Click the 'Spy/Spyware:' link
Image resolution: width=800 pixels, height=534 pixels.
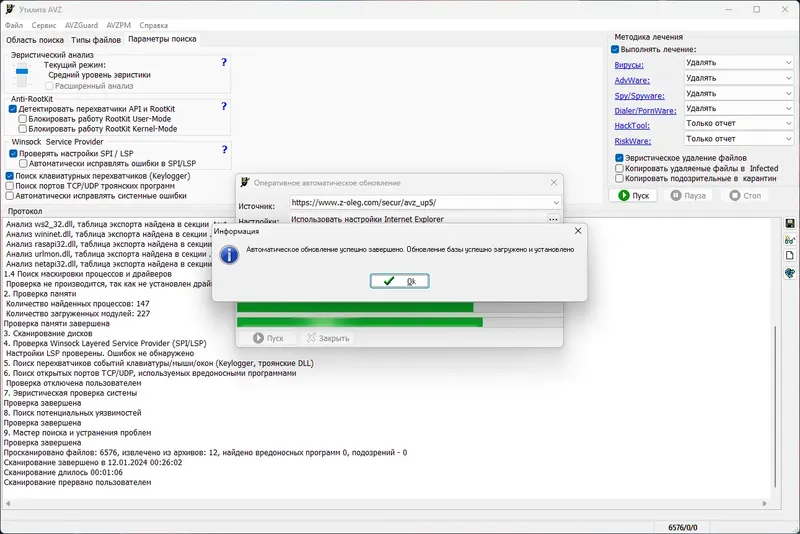point(639,96)
